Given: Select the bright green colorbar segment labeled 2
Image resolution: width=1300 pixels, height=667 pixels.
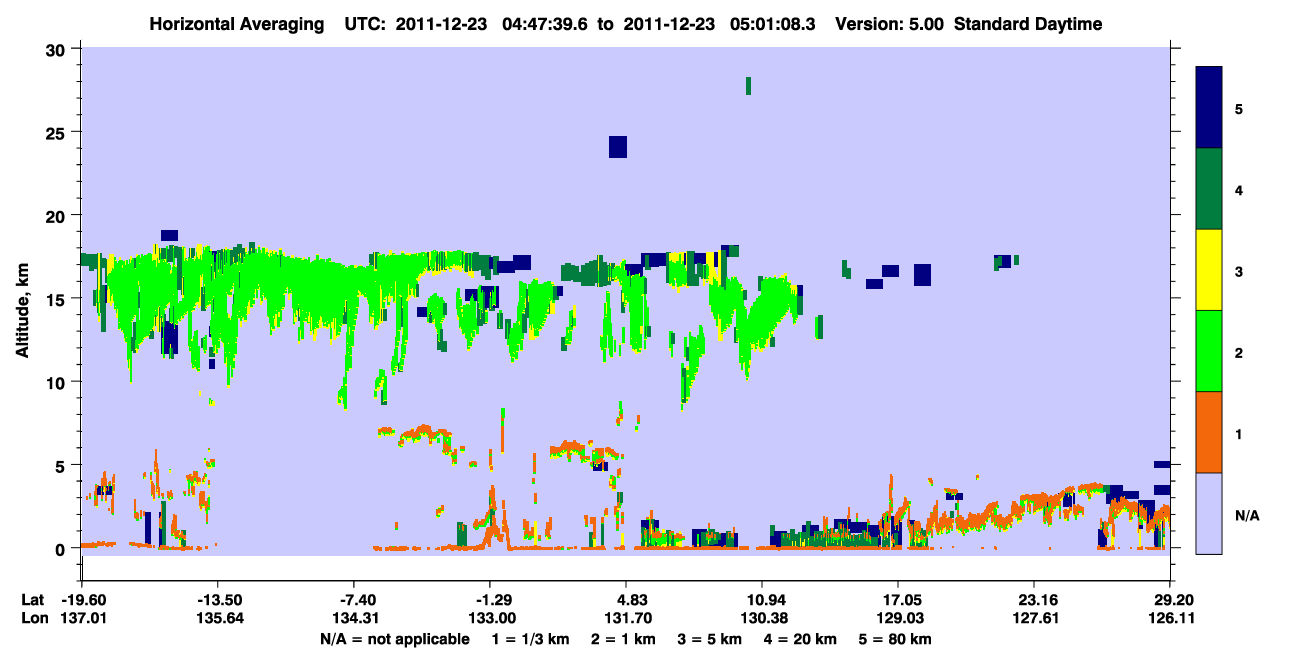Looking at the screenshot, I should [1209, 351].
